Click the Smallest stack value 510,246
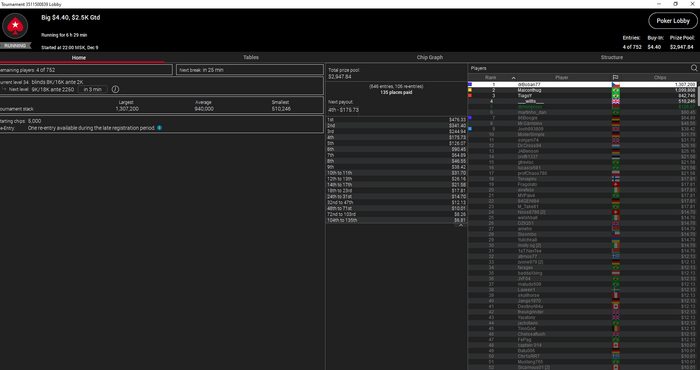The width and height of the screenshot is (700, 370). click(x=281, y=108)
